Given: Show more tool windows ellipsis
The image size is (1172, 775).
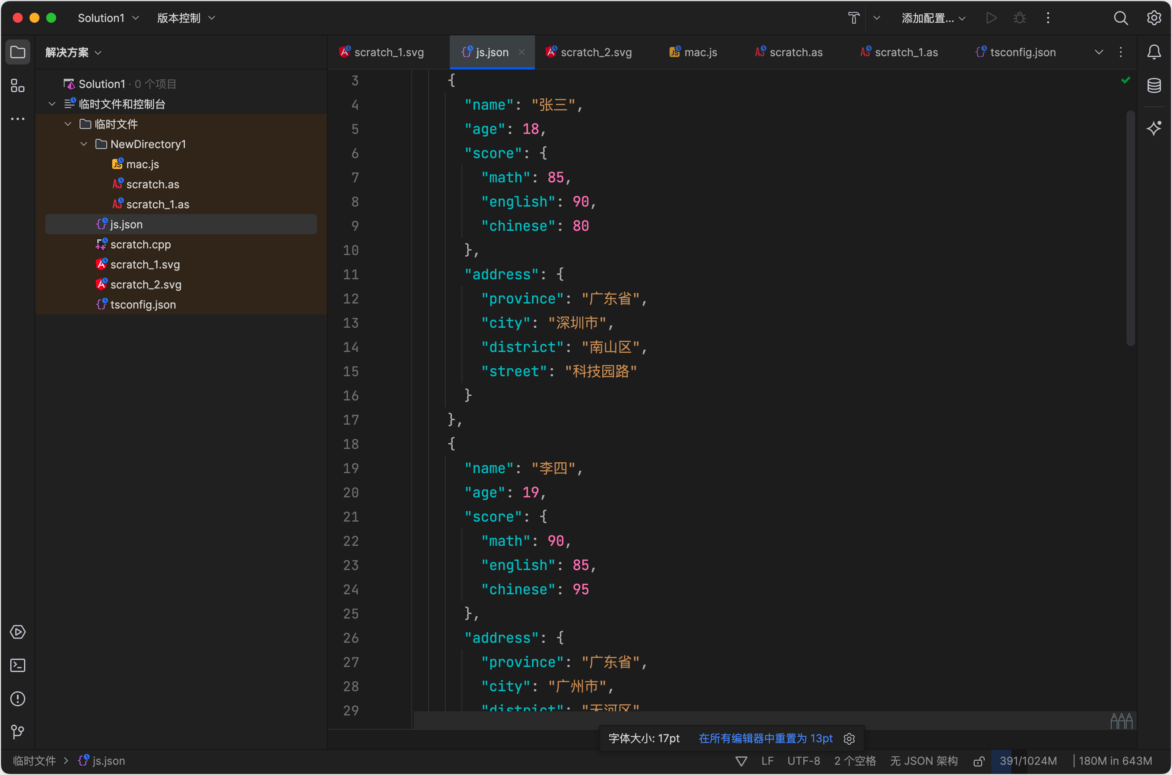Looking at the screenshot, I should pos(18,119).
